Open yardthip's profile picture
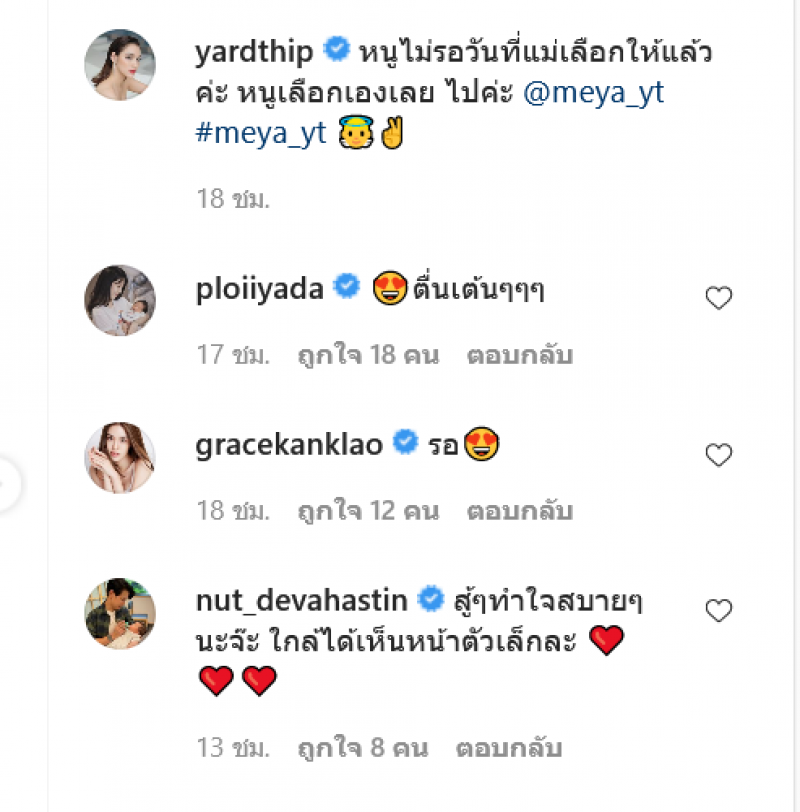This screenshot has height=812, width=800. point(120,65)
